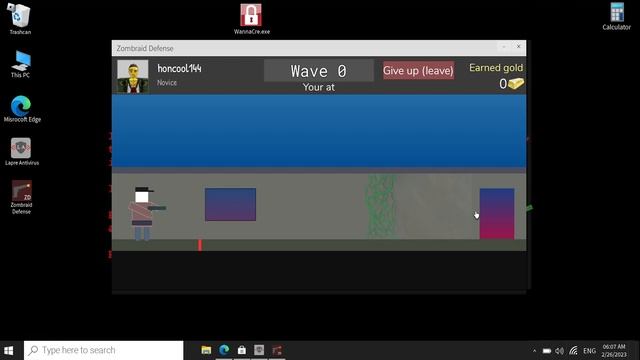This screenshot has width=640, height=360.
Task: Open the WannaCre.exe desktop icon
Action: pos(251,19)
